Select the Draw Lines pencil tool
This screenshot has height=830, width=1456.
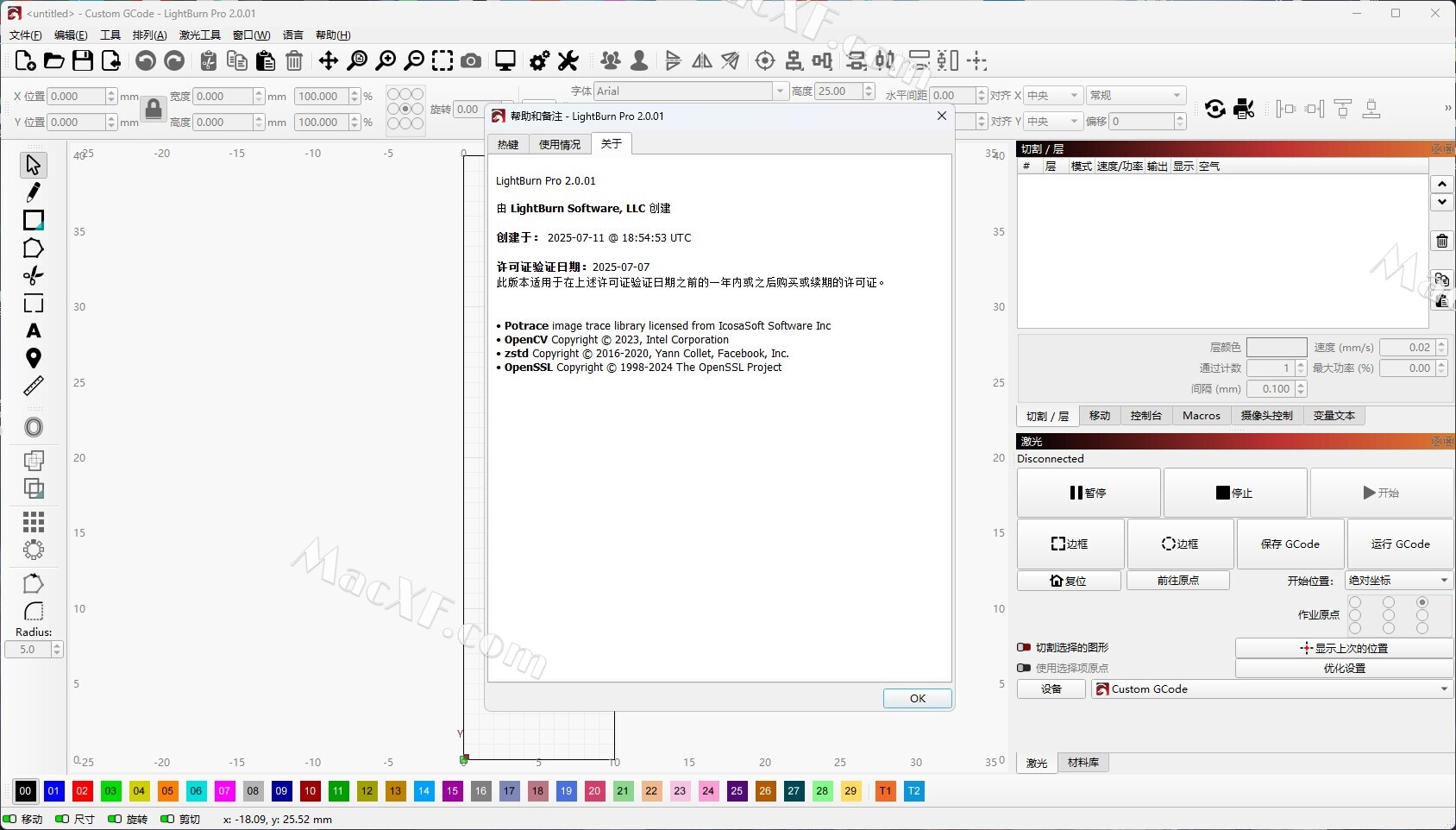[33, 192]
